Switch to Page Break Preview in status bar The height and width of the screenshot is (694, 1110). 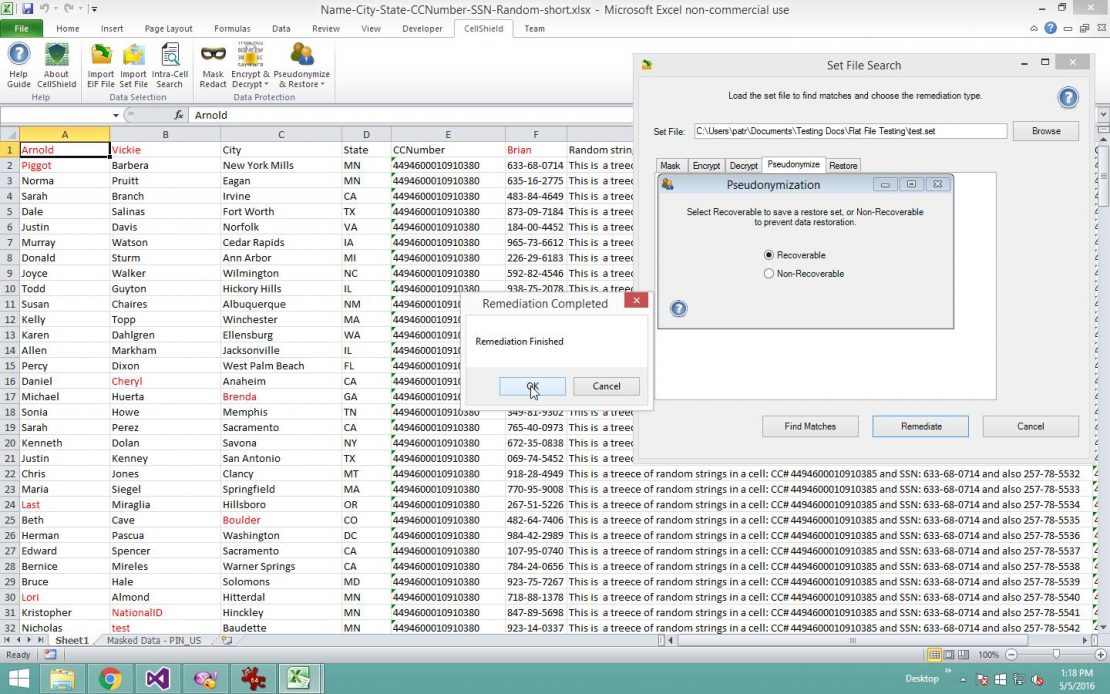pos(963,655)
